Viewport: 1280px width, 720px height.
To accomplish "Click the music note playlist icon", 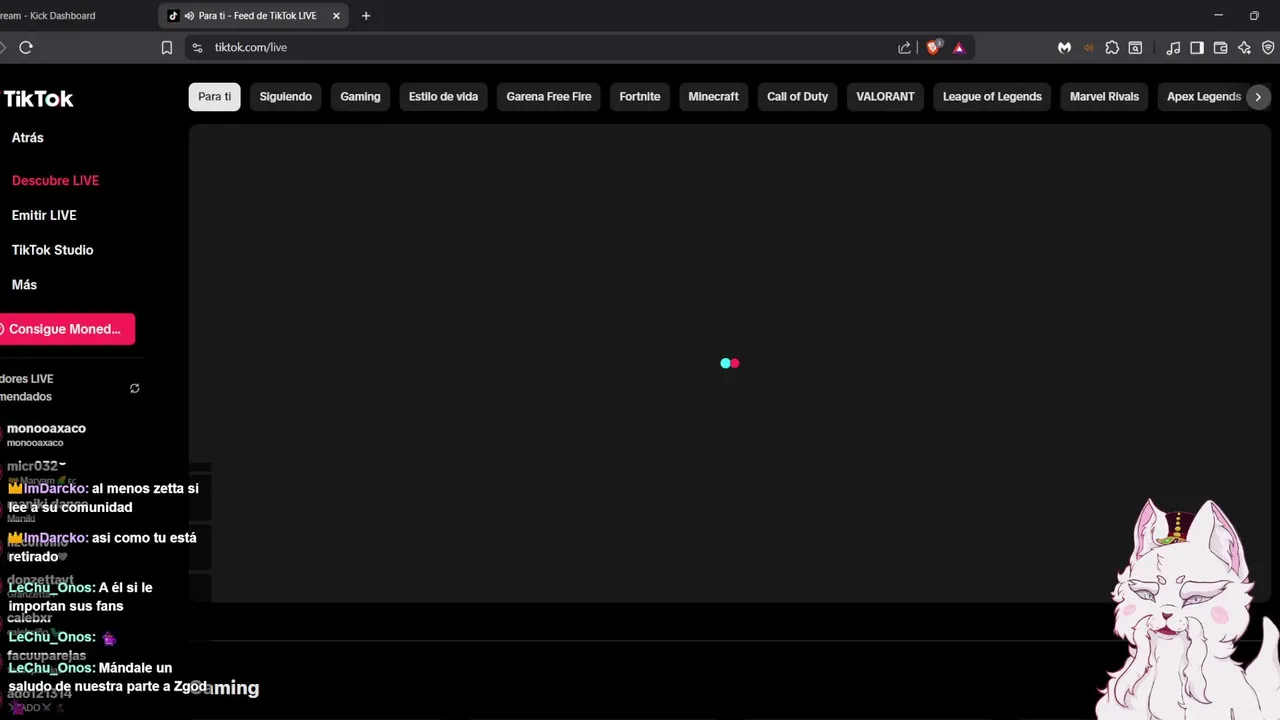I will coord(1173,47).
